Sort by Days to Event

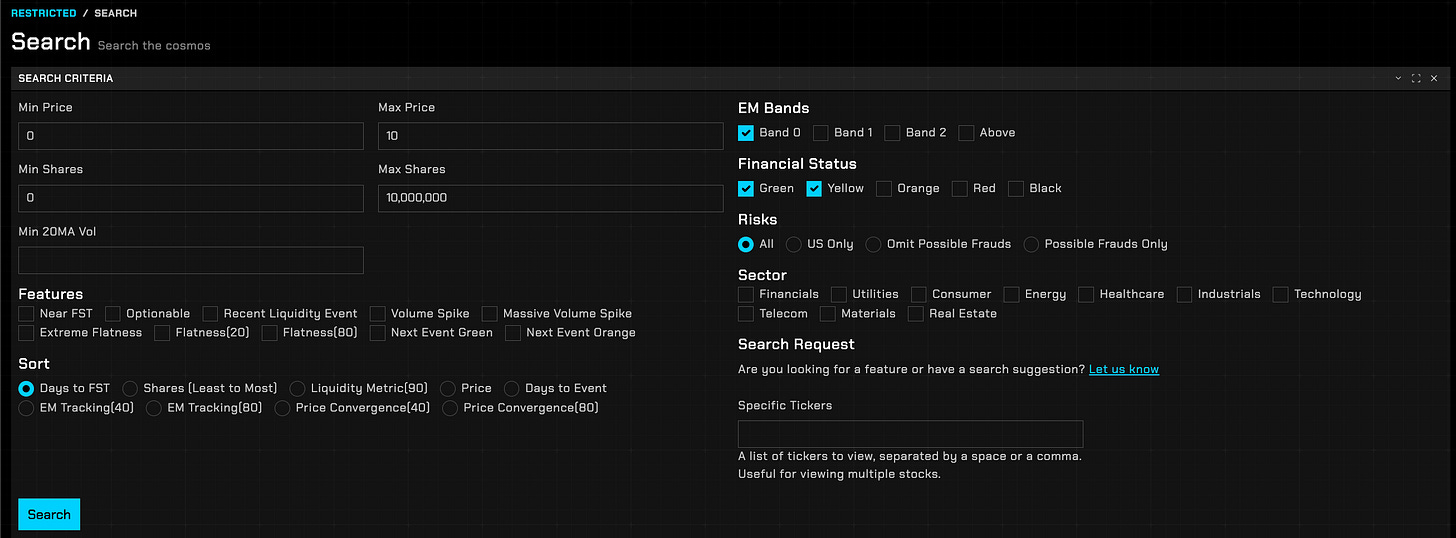click(512, 388)
